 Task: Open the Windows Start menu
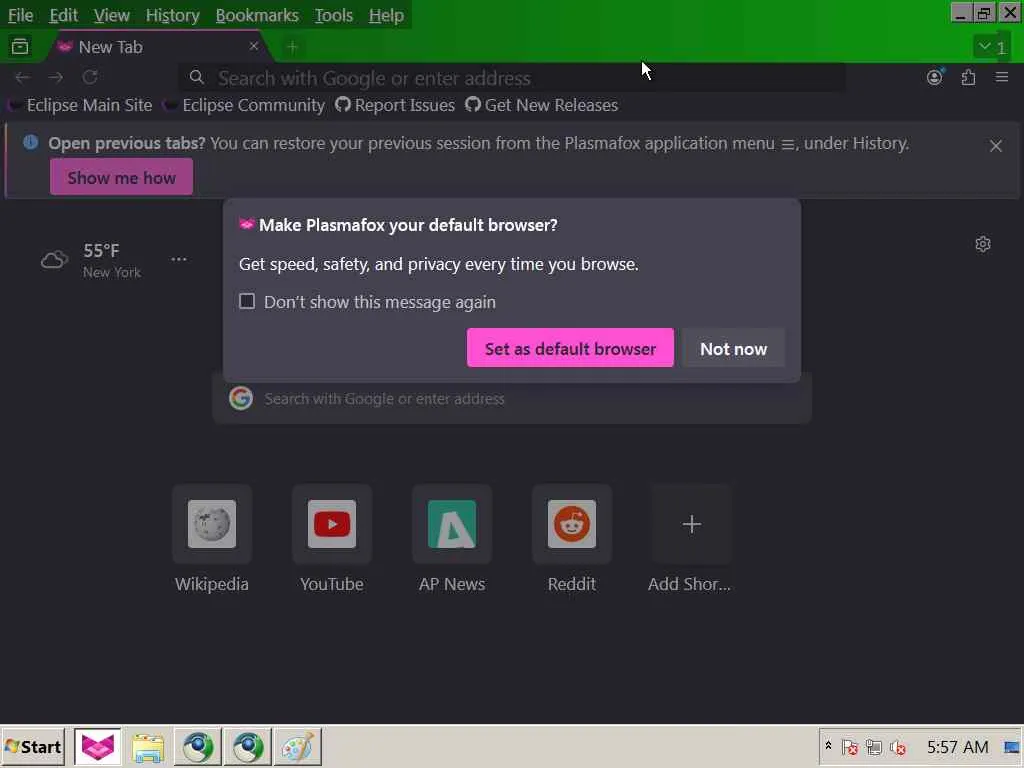[x=33, y=746]
